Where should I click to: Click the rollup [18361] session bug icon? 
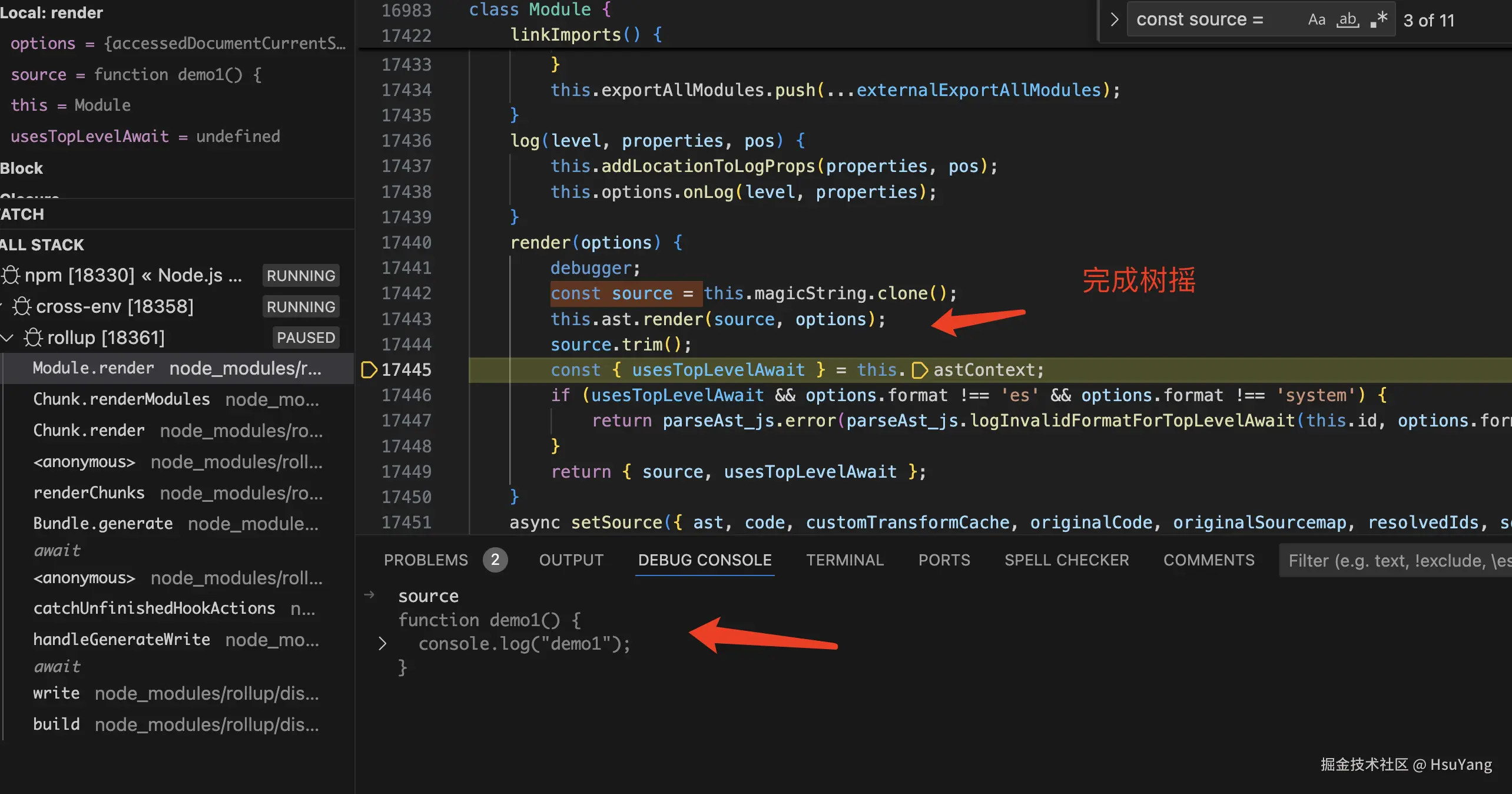33,338
